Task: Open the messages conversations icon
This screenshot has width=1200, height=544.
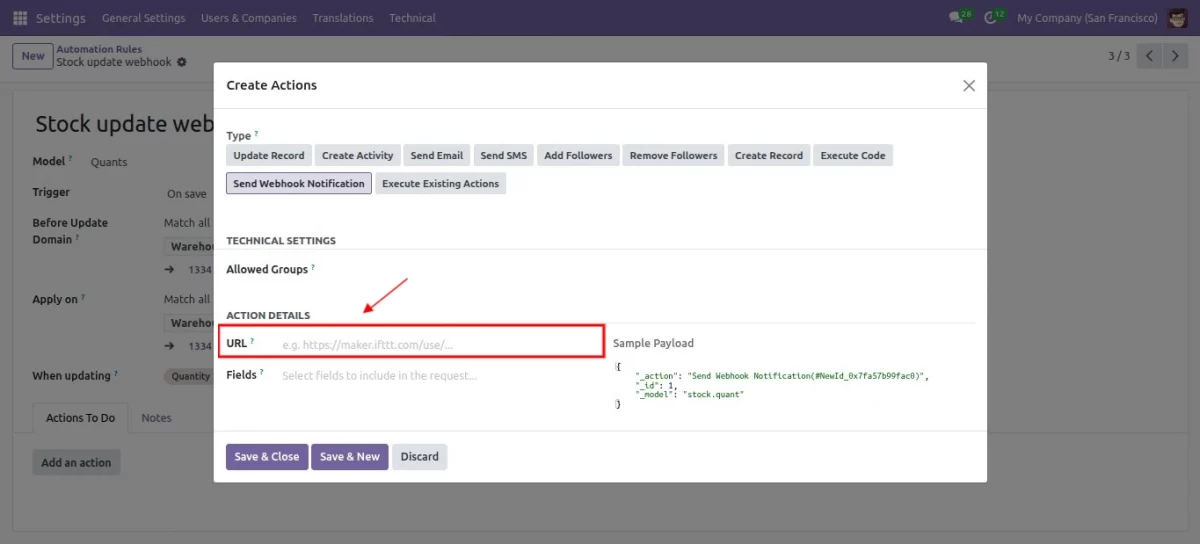Action: click(955, 18)
